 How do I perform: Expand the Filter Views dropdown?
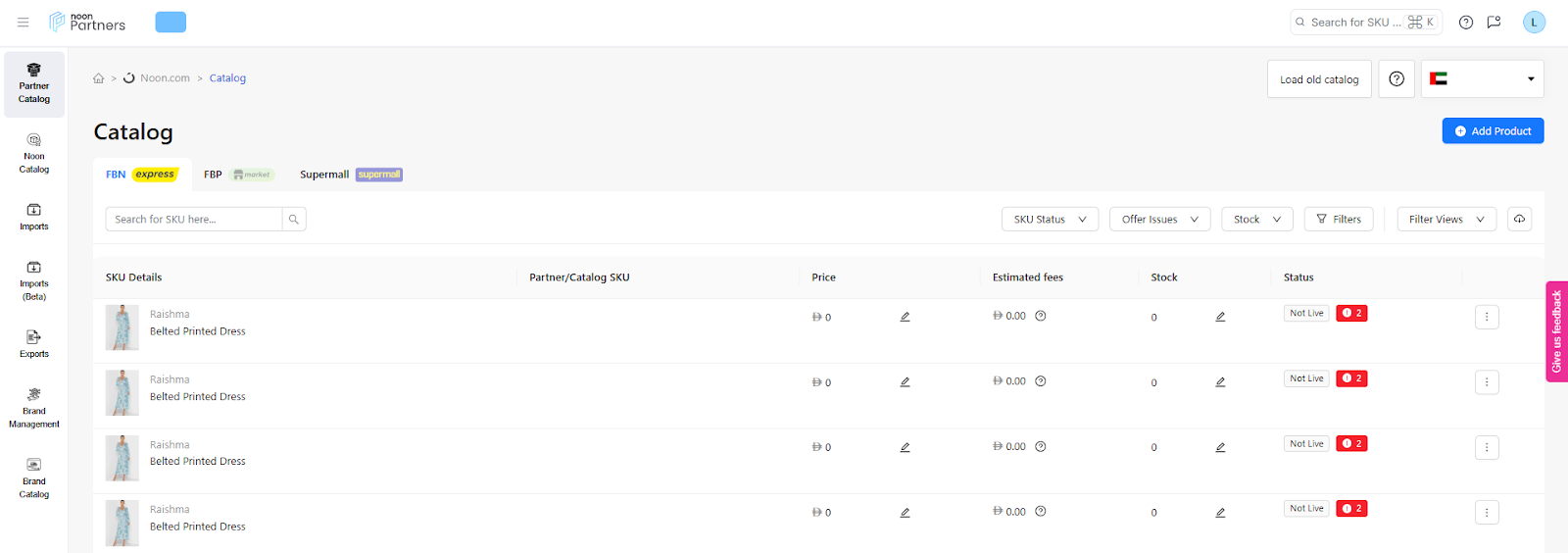coord(1446,220)
